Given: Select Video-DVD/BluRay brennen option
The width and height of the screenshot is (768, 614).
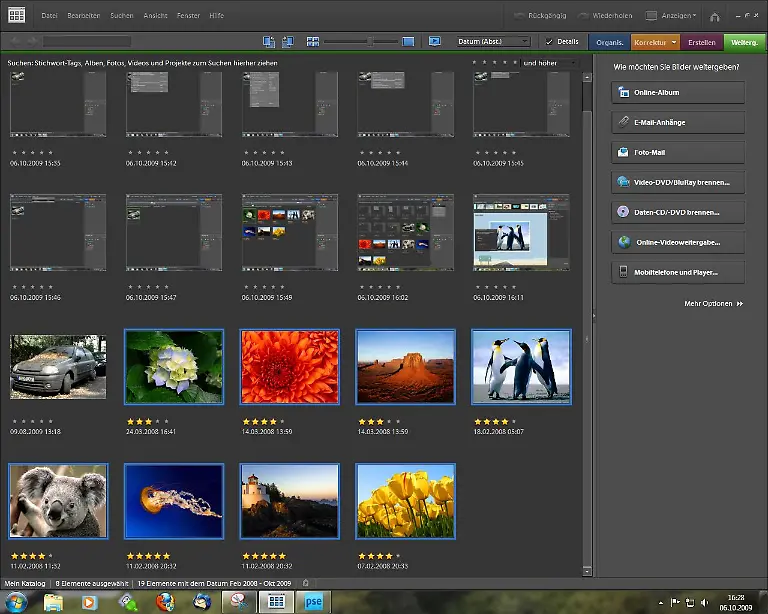Looking at the screenshot, I should (x=678, y=183).
